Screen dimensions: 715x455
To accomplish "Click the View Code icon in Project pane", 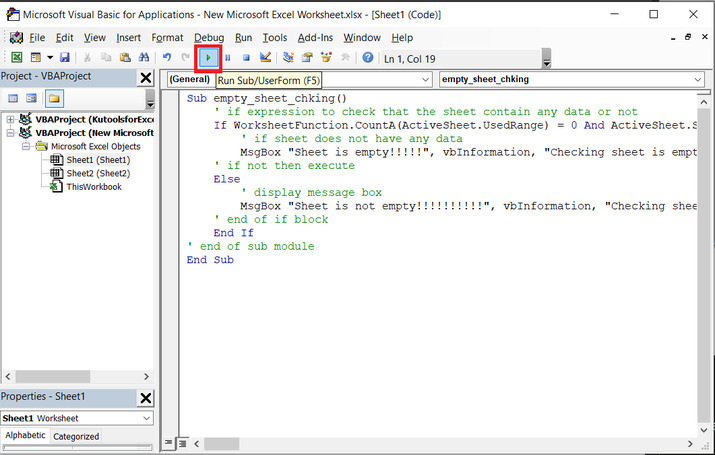I will click(13, 98).
